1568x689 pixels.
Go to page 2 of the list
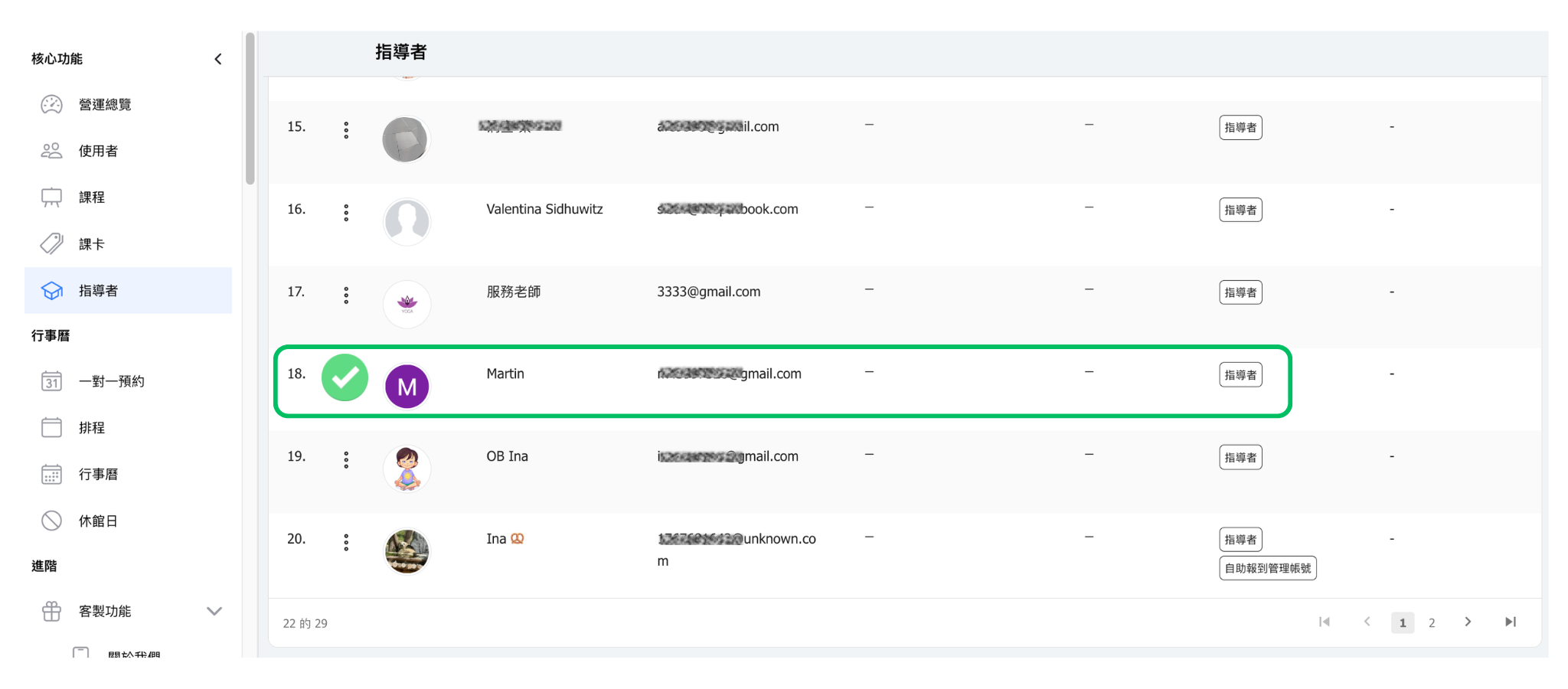(x=1432, y=623)
